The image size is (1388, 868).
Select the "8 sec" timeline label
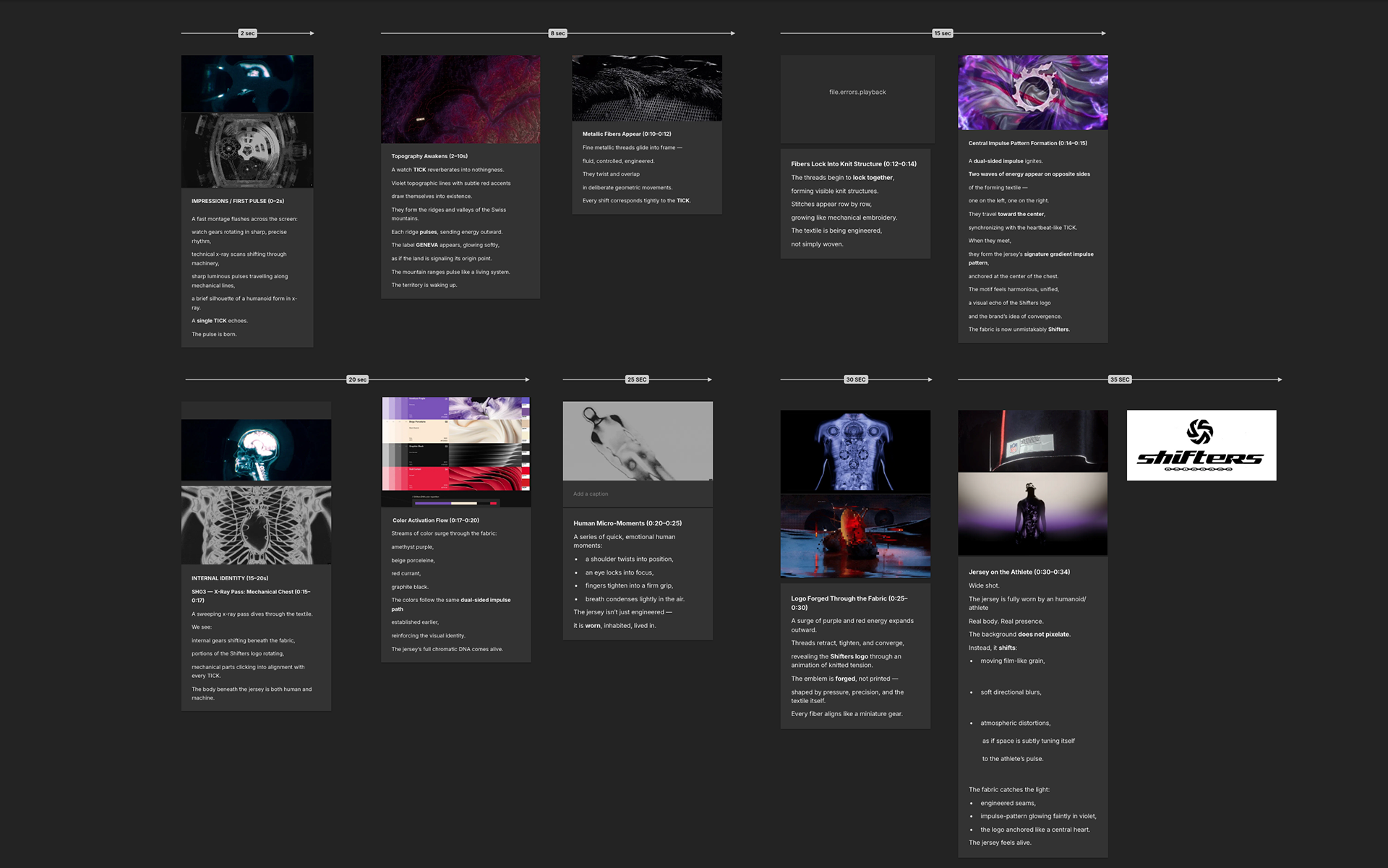(x=557, y=33)
